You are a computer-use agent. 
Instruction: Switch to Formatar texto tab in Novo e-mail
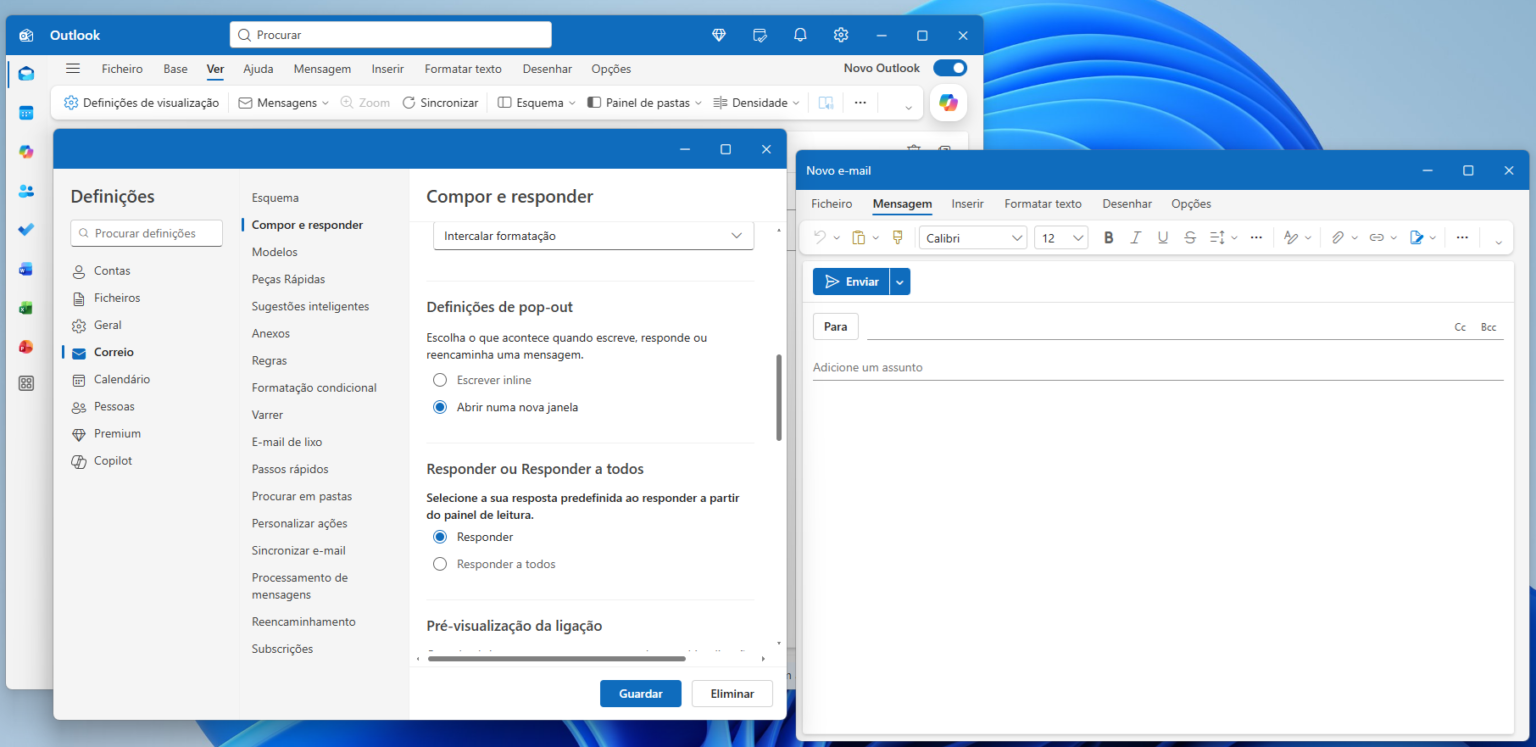click(x=1043, y=204)
